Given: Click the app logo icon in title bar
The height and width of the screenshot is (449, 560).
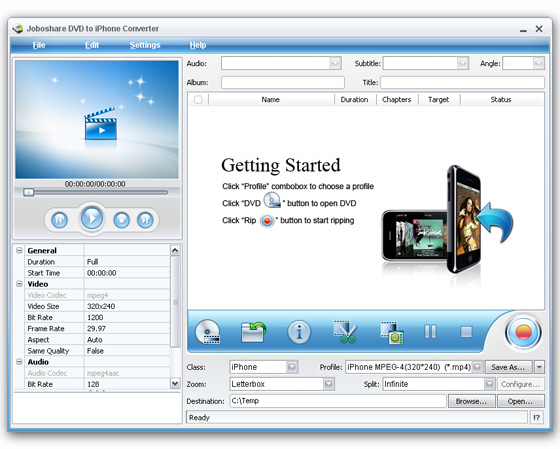Looking at the screenshot, I should click(x=18, y=29).
